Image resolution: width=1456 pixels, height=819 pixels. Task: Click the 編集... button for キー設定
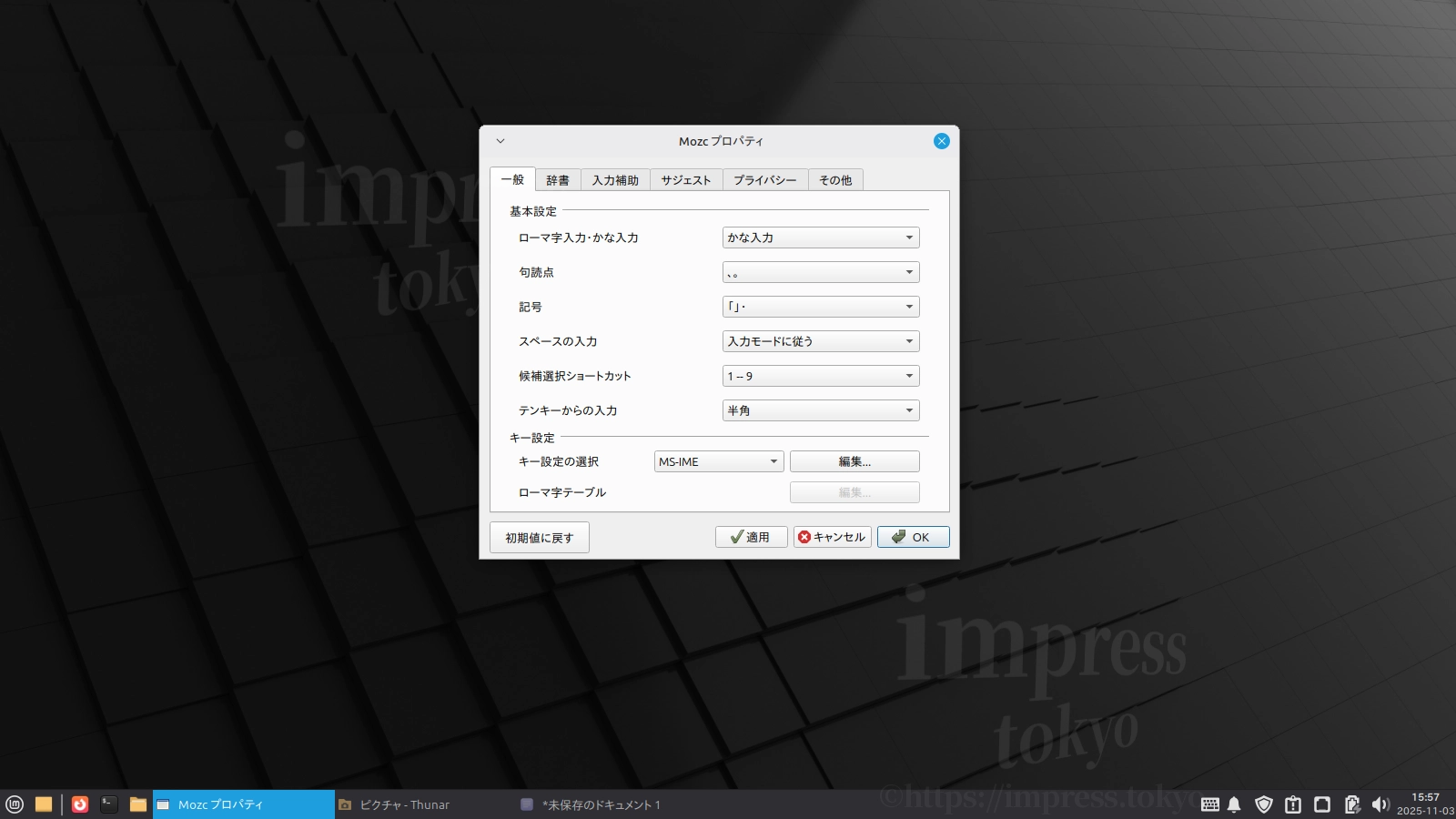click(x=854, y=461)
